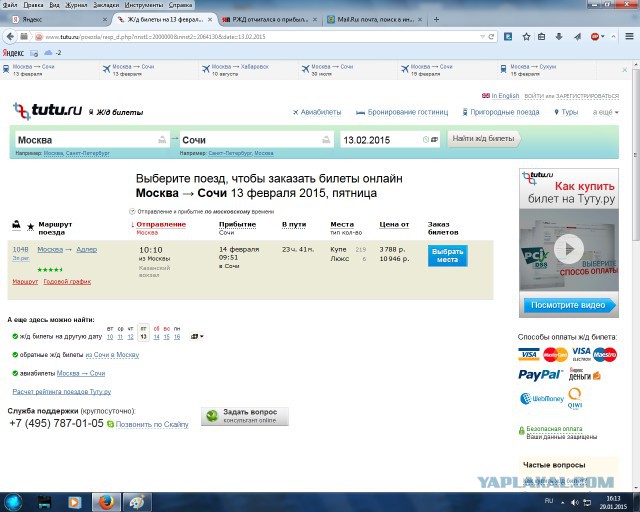Click the Yandex logo in bookmarks bar
Image resolution: width=640 pixels, height=512 pixels.
click(13, 53)
